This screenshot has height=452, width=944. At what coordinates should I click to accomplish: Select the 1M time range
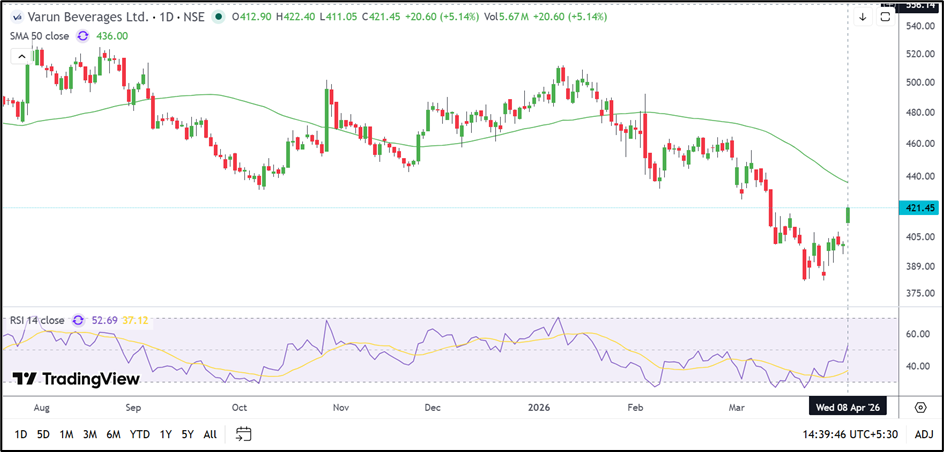(x=67, y=434)
